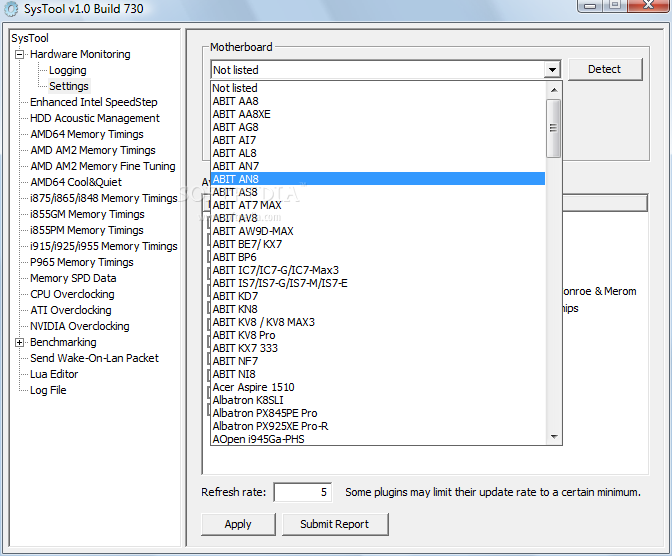This screenshot has height=556, width=672.
Task: Click the SysTool gear icon in title bar
Action: (11, 9)
